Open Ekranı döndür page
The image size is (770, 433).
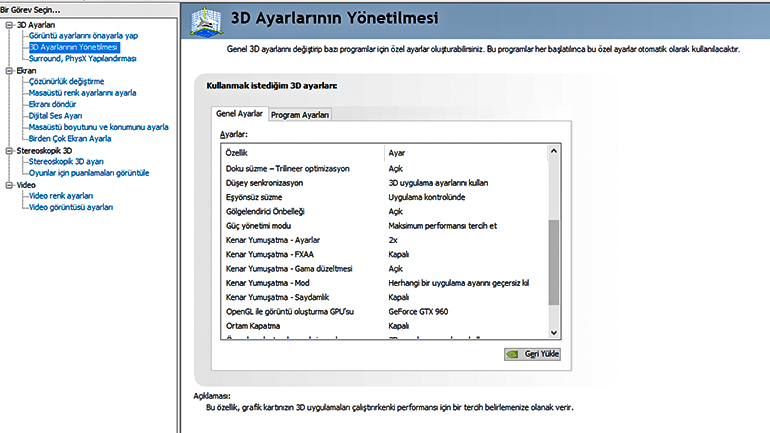pos(52,104)
